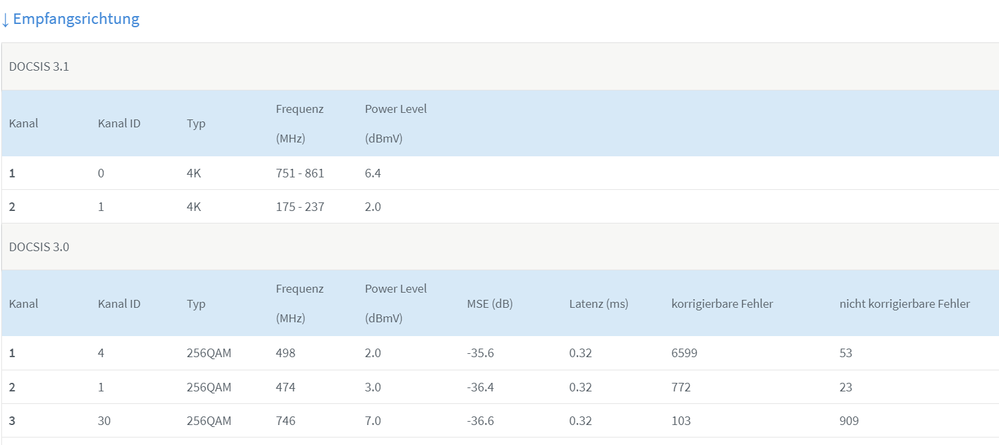Screen dimensions: 999x445
Task: Click the MSE value -35.6
Action: coord(481,353)
